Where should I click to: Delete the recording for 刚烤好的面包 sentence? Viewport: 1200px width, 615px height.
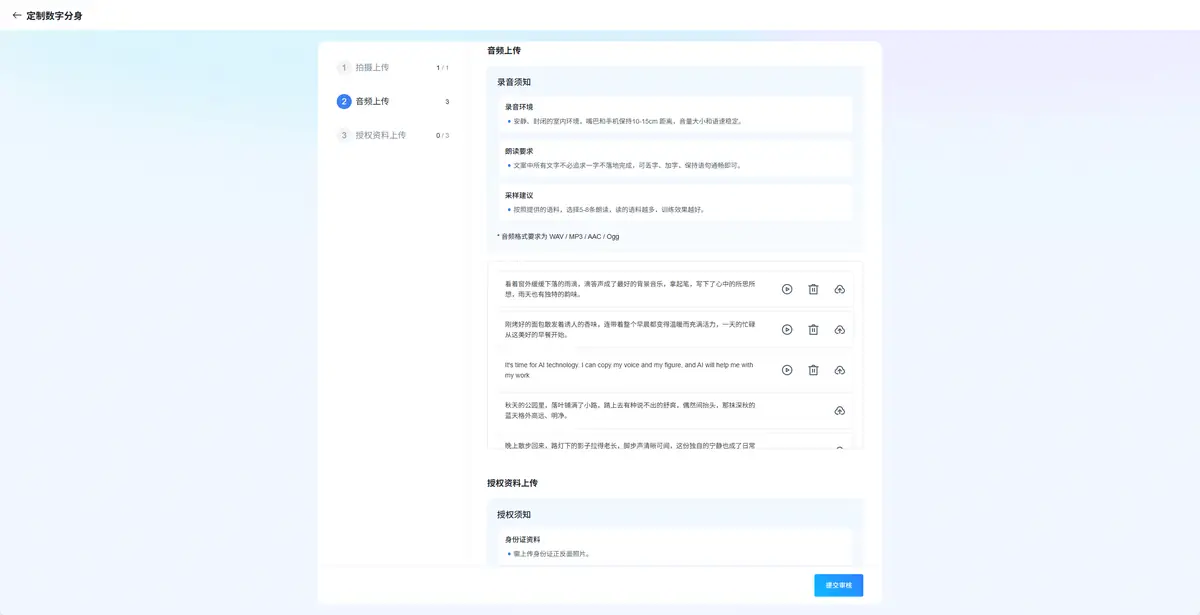pos(813,329)
